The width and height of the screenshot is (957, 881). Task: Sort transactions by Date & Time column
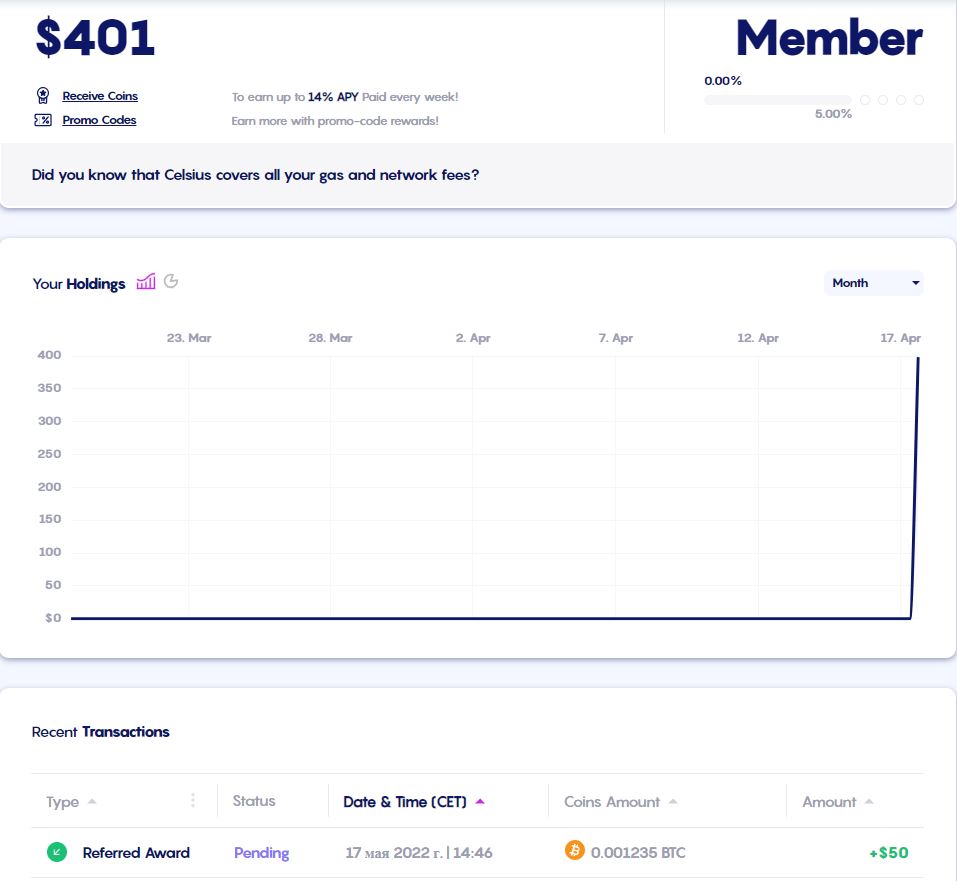405,802
